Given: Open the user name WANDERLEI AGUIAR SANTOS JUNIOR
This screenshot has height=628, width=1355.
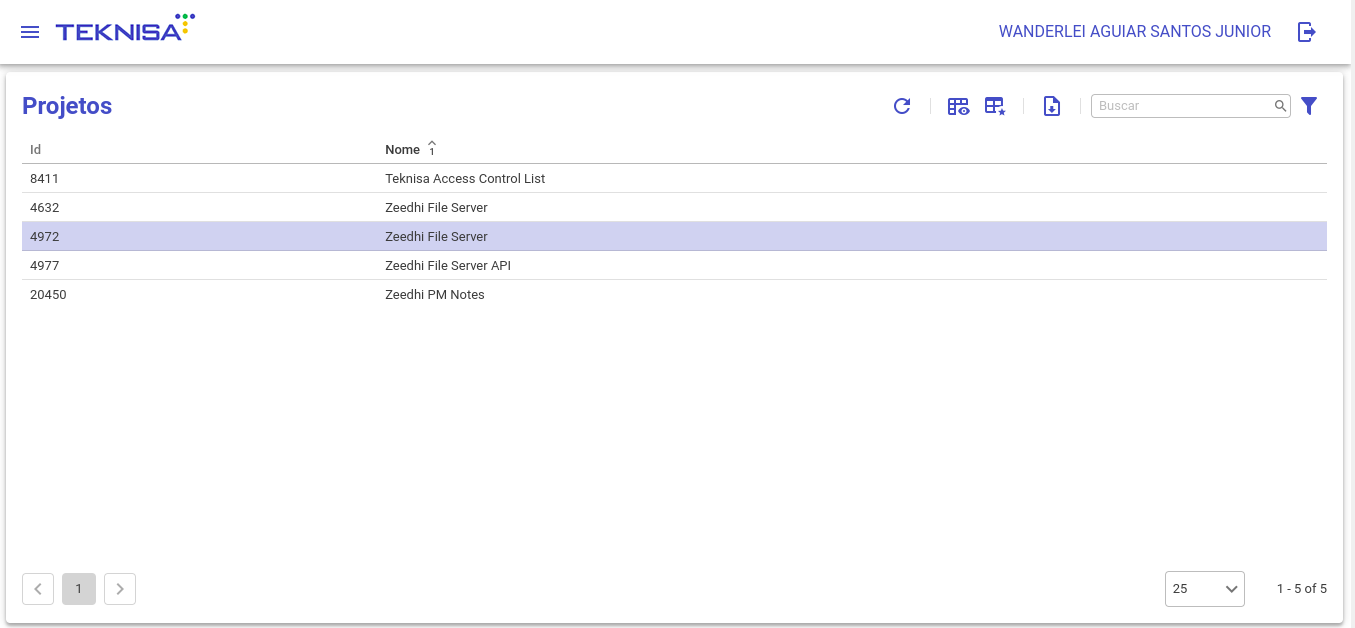Looking at the screenshot, I should pyautogui.click(x=1135, y=32).
